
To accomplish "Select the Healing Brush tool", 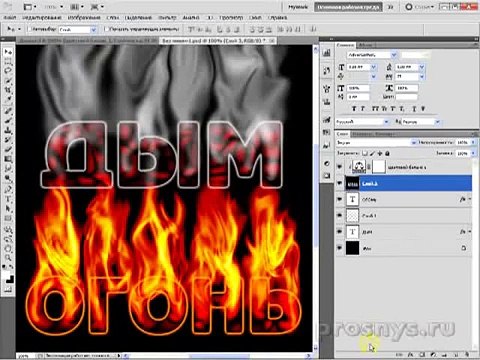I will click(8, 111).
